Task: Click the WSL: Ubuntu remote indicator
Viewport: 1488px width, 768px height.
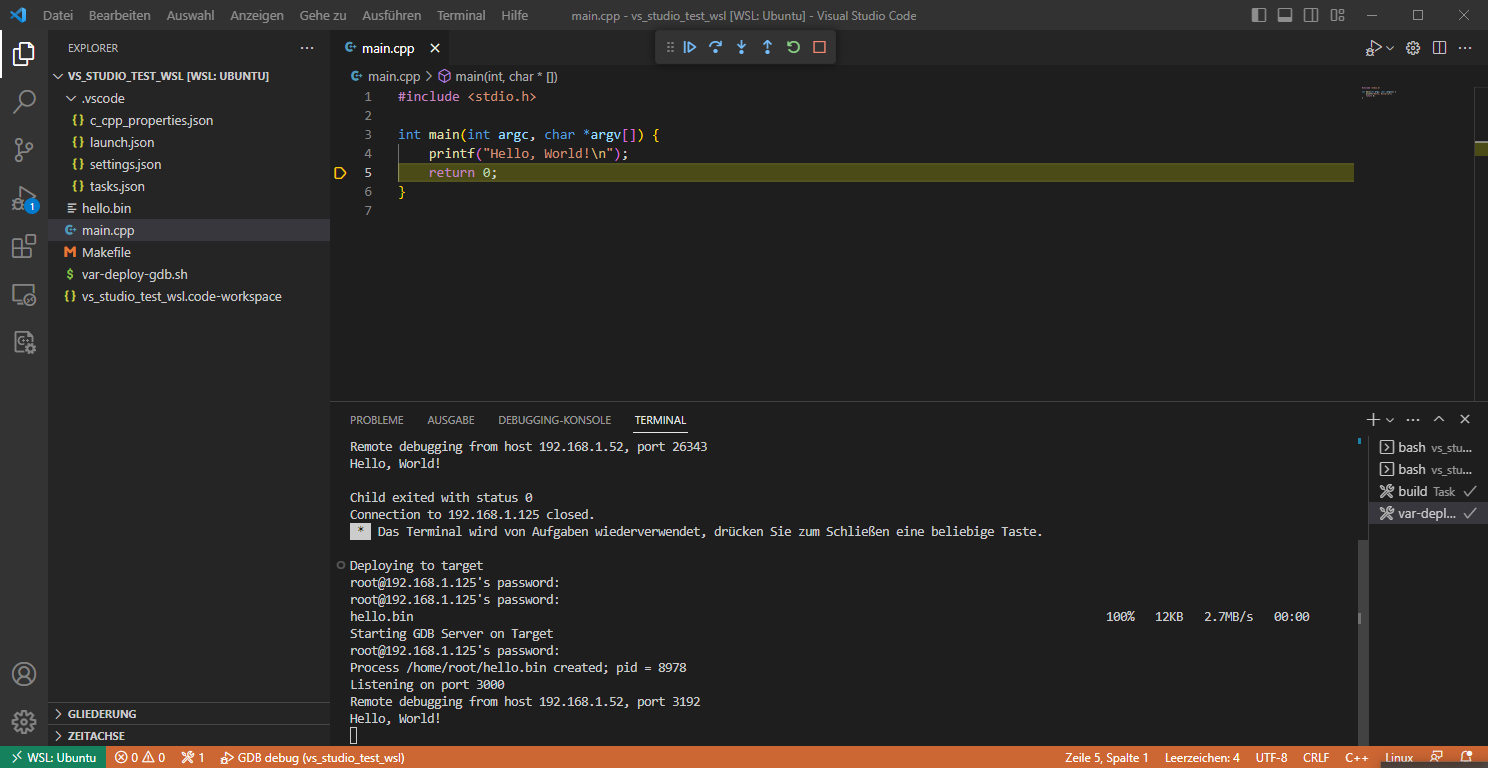Action: (x=53, y=757)
